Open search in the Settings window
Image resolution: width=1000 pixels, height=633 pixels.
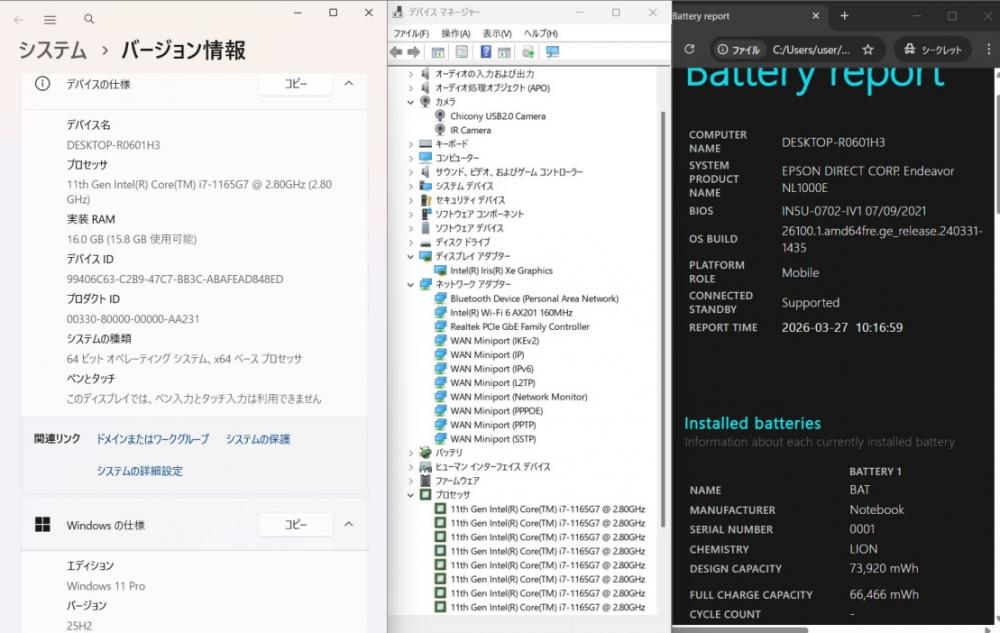tap(89, 19)
